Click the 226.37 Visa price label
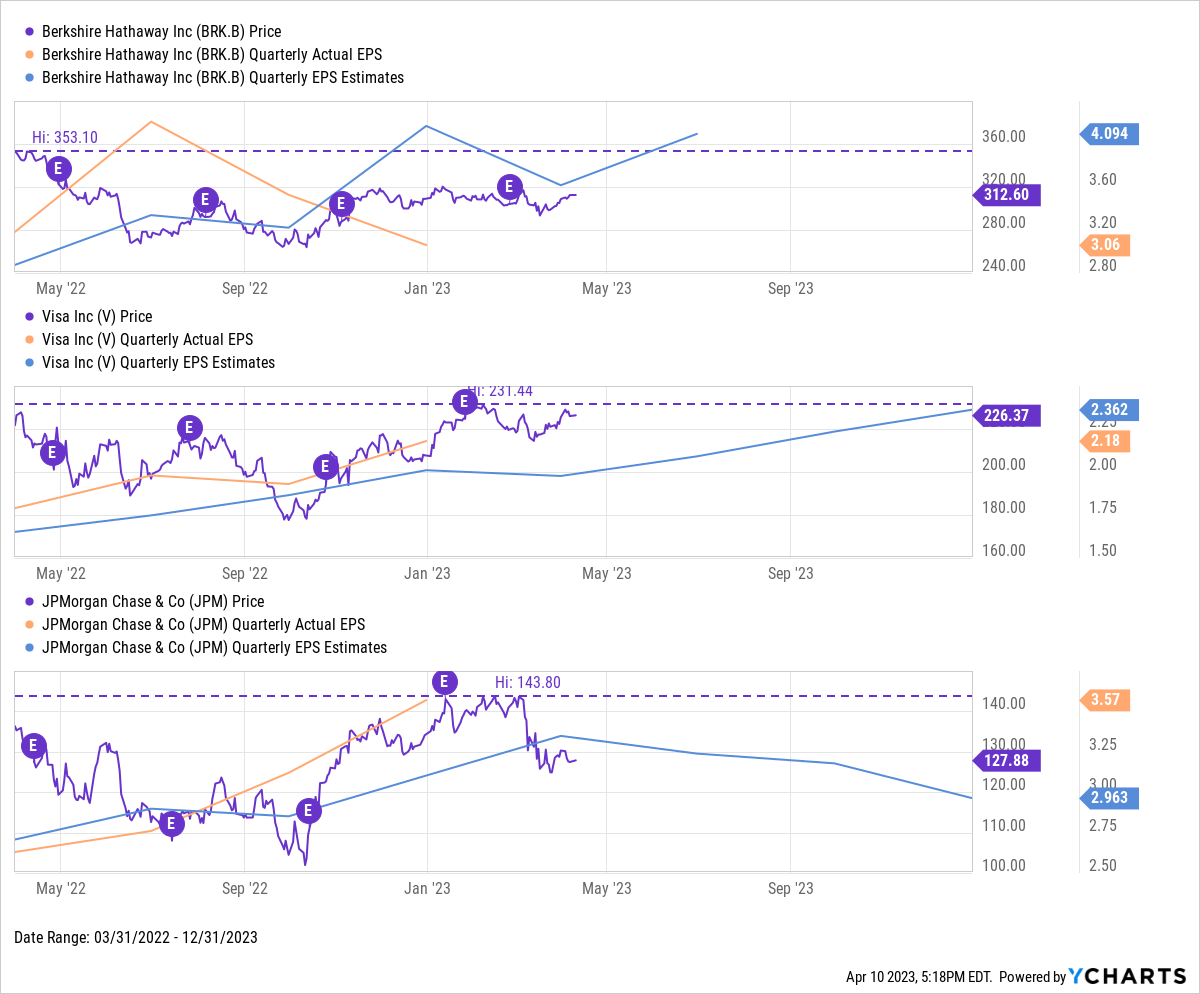Screen dimensions: 1200x994 [1007, 416]
